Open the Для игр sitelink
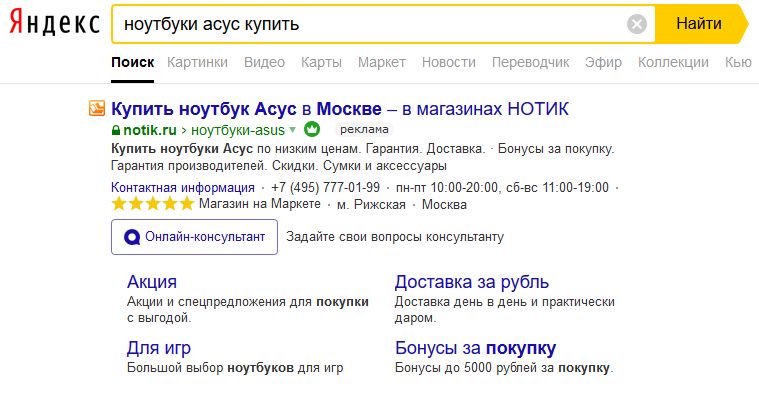 coord(159,348)
